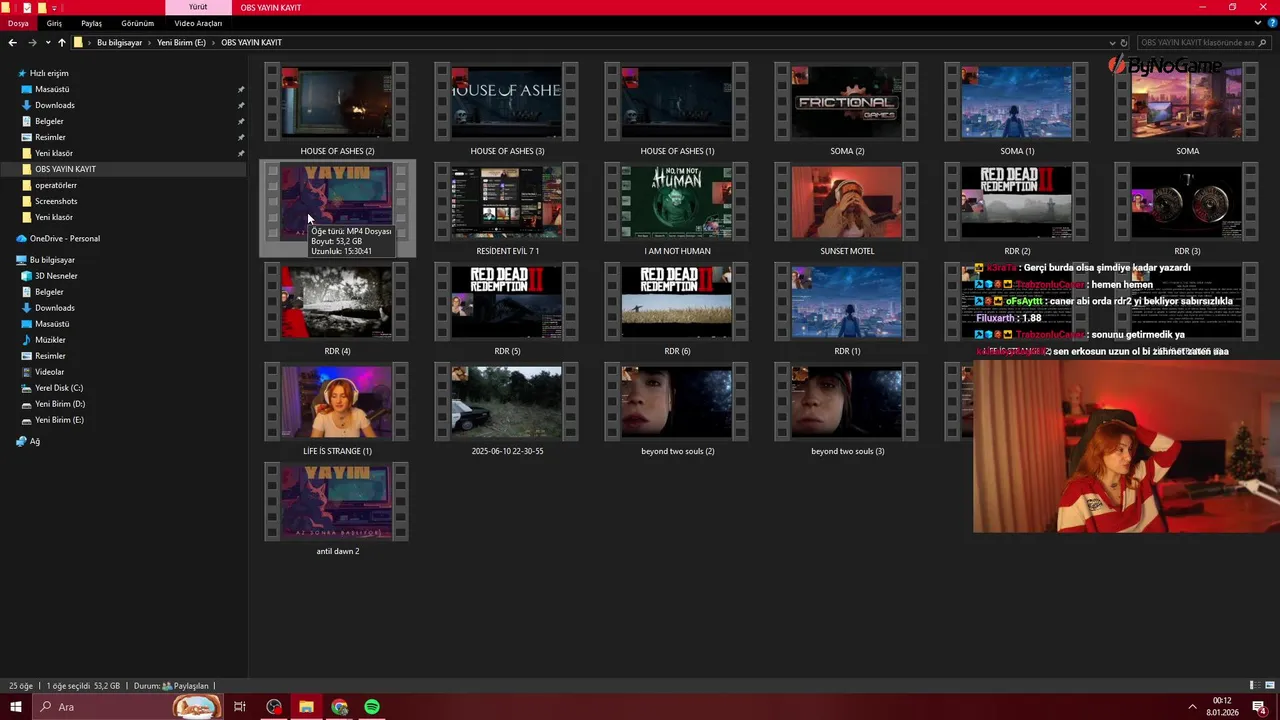Click Bu bilgisayar in the address breadcrumb
1280x720 pixels.
pos(119,43)
